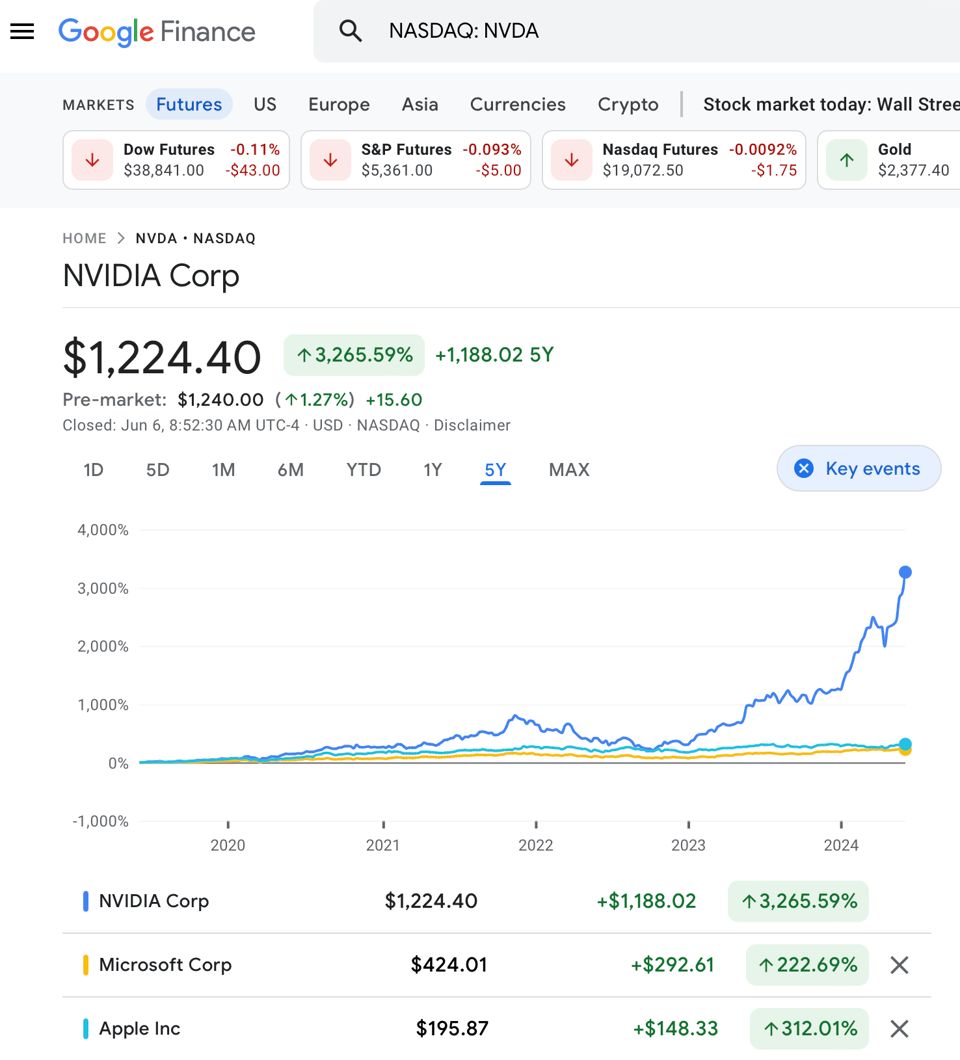Image resolution: width=960 pixels, height=1060 pixels.
Task: Click the Gold up arrow icon
Action: point(847,160)
